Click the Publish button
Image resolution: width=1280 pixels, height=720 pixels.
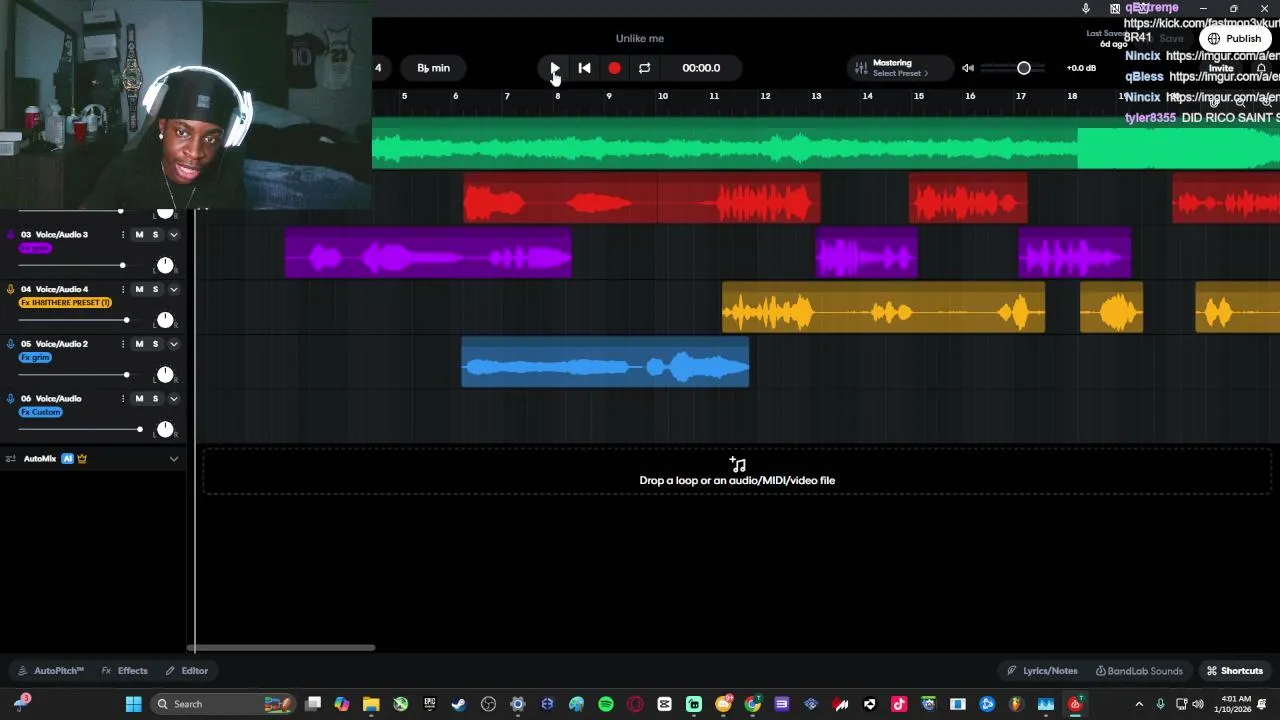1234,38
